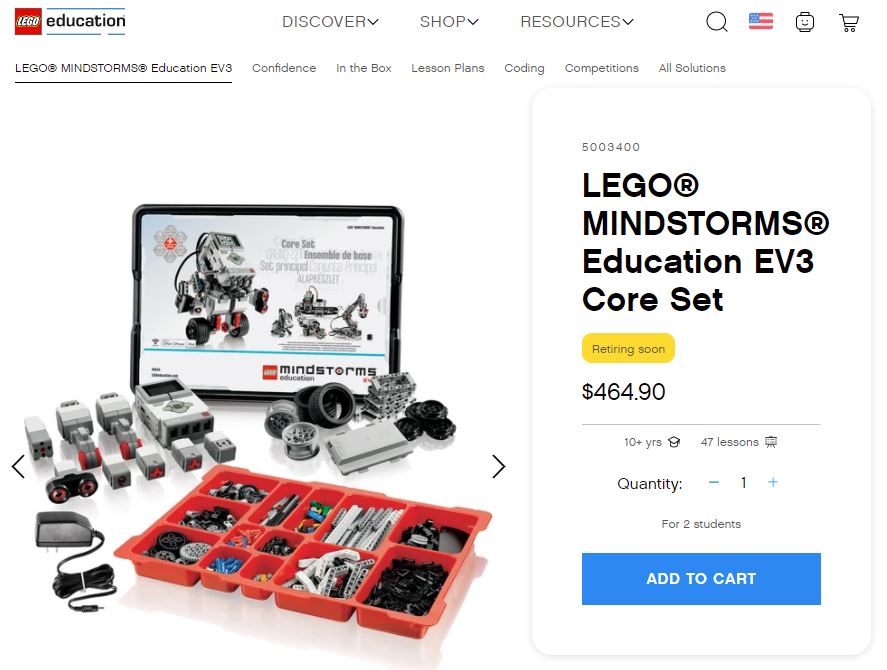887x670 pixels.
Task: Increase quantity with plus button
Action: tap(773, 482)
